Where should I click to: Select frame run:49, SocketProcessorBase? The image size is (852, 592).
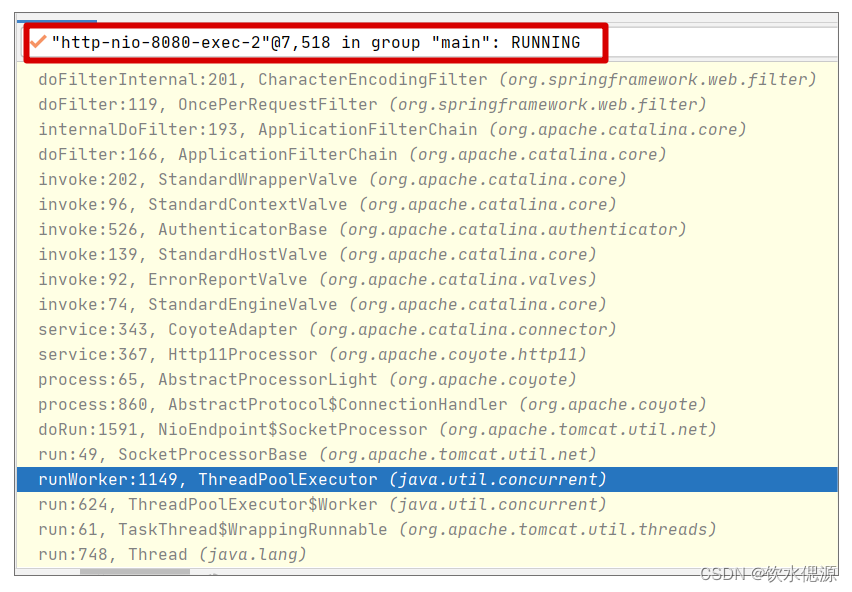[427, 455]
